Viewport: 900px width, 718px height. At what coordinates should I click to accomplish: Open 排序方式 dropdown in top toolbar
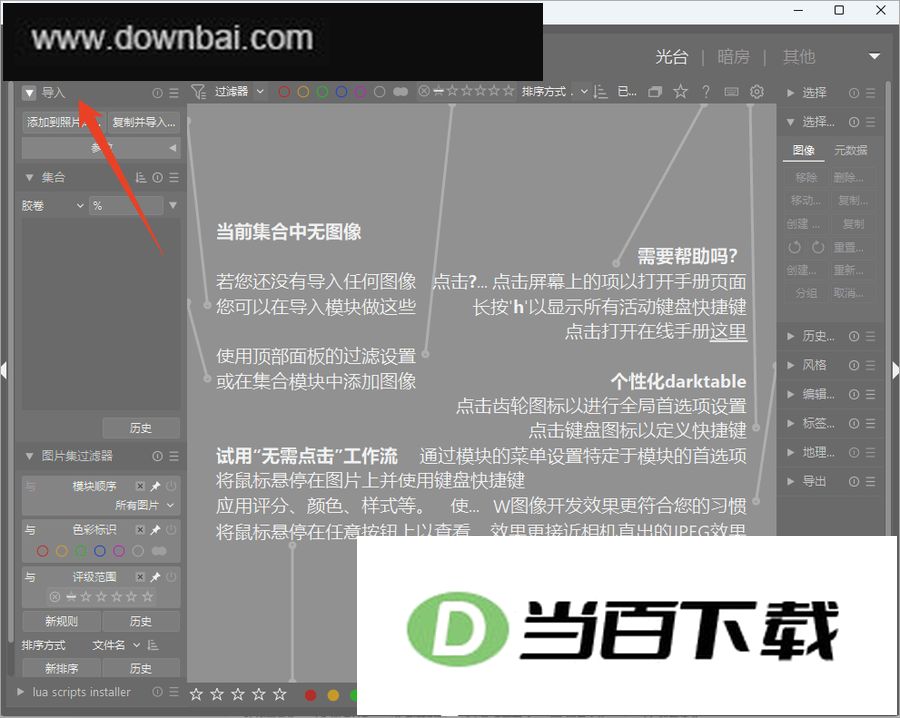coord(554,92)
